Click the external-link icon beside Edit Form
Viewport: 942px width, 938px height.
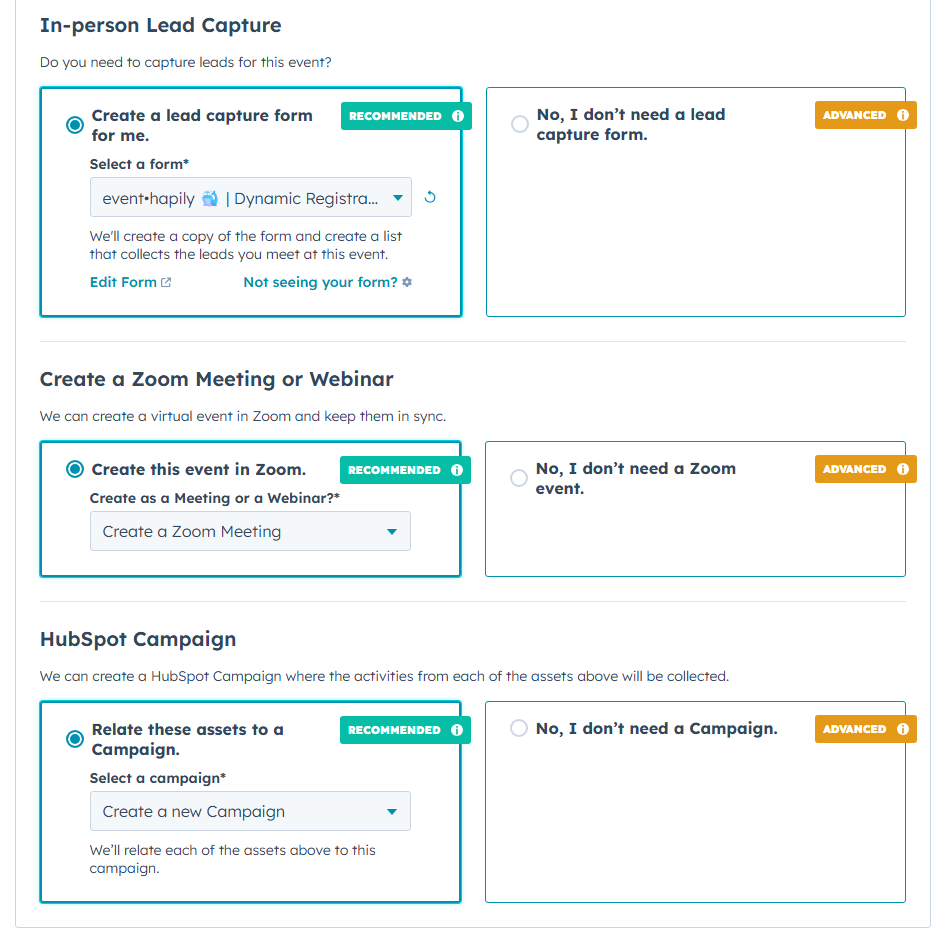pyautogui.click(x=166, y=282)
